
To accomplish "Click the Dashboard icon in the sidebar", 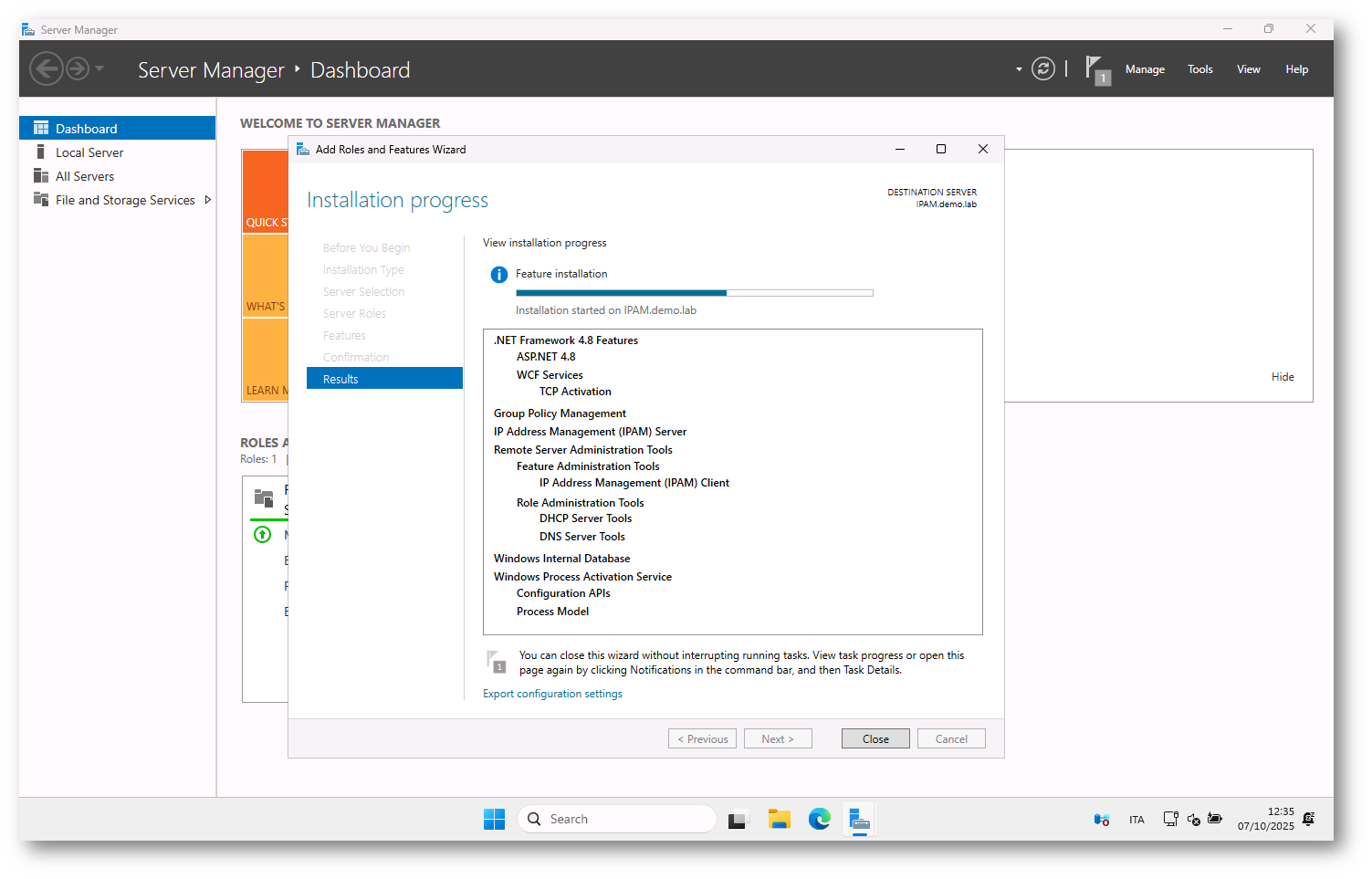I will pos(41,128).
